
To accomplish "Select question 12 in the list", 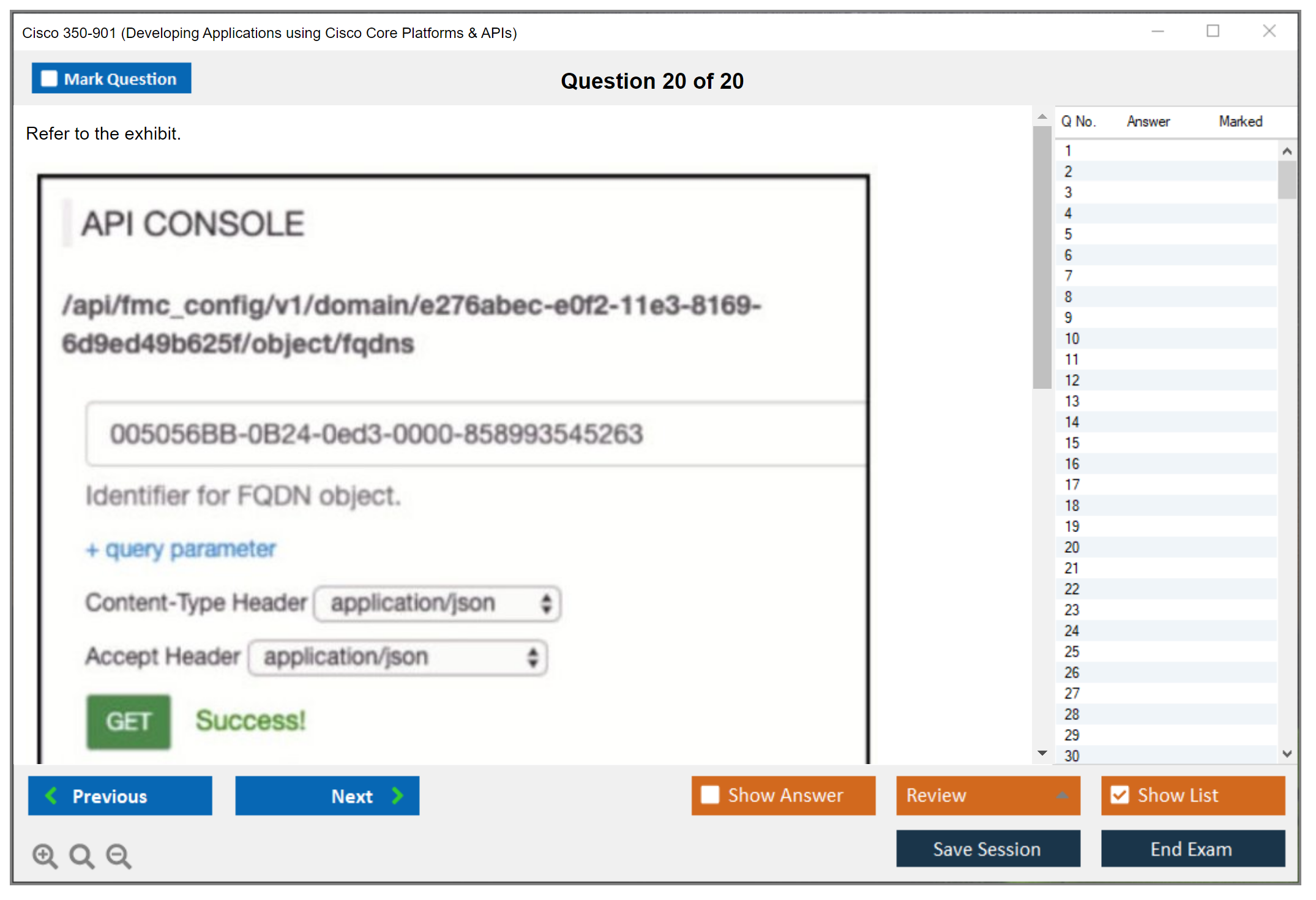I will pyautogui.click(x=1072, y=380).
